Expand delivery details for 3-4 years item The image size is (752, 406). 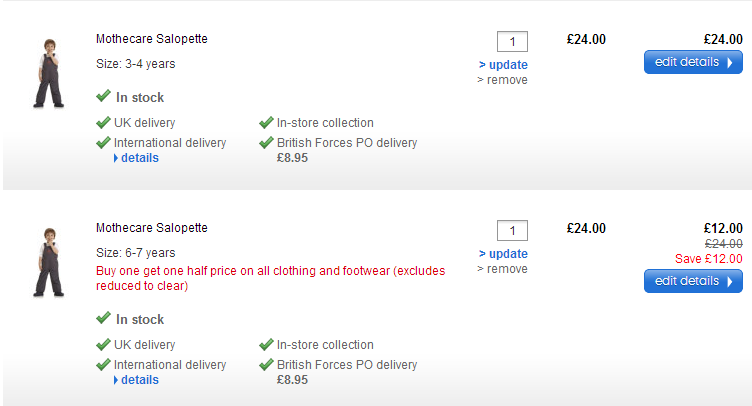click(x=139, y=158)
